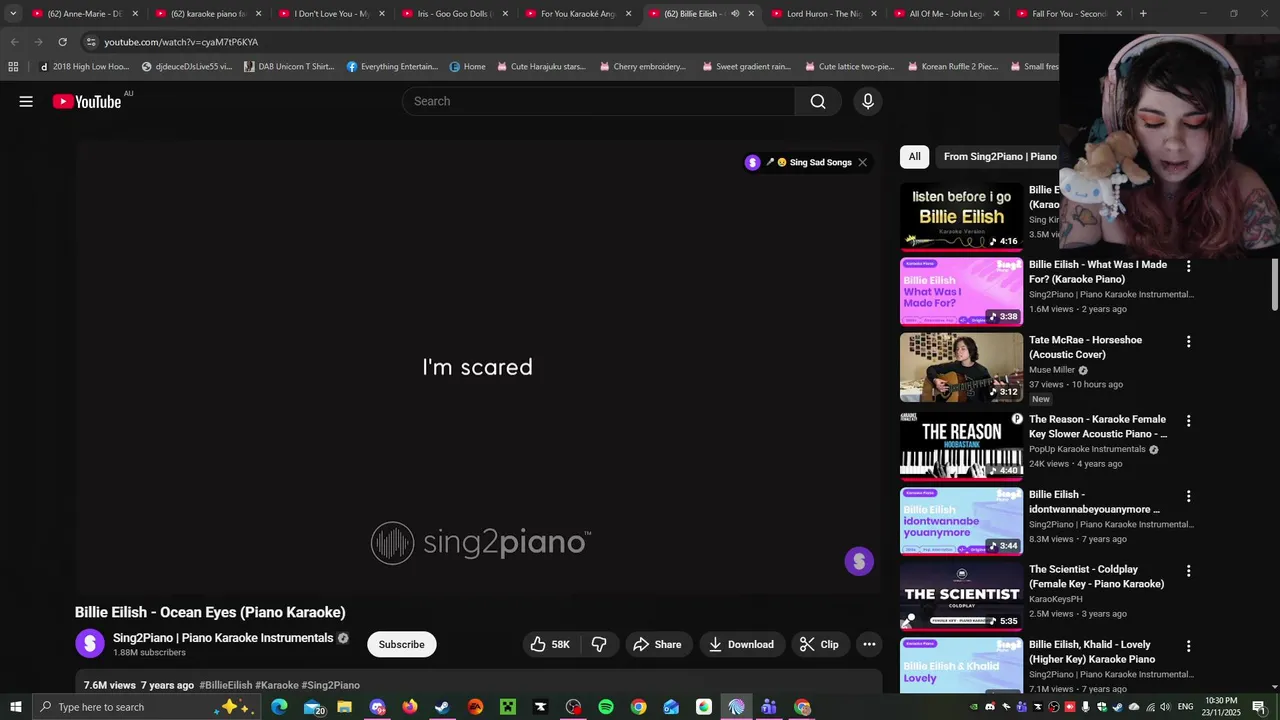Image resolution: width=1280 pixels, height=720 pixels.
Task: Focus the YouTube search field
Action: click(598, 101)
